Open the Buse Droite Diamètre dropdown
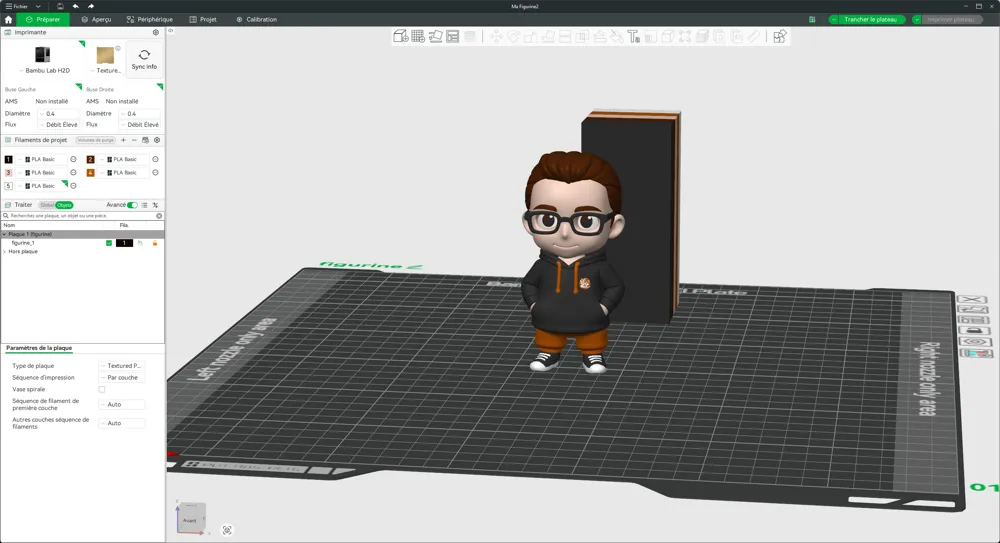This screenshot has height=543, width=1000. click(x=140, y=114)
